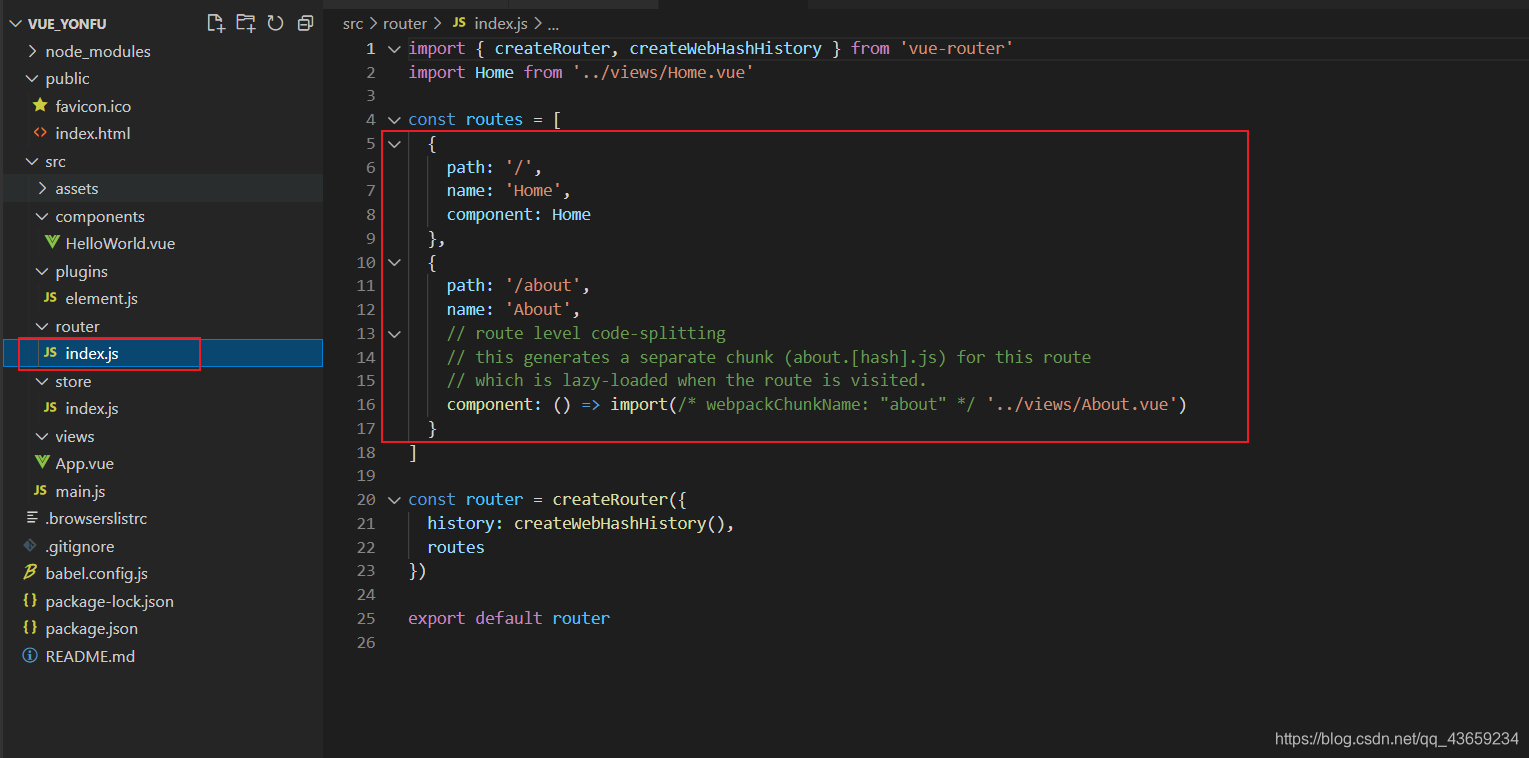
Task: Fold the Home route object at line 5
Action: tap(394, 143)
